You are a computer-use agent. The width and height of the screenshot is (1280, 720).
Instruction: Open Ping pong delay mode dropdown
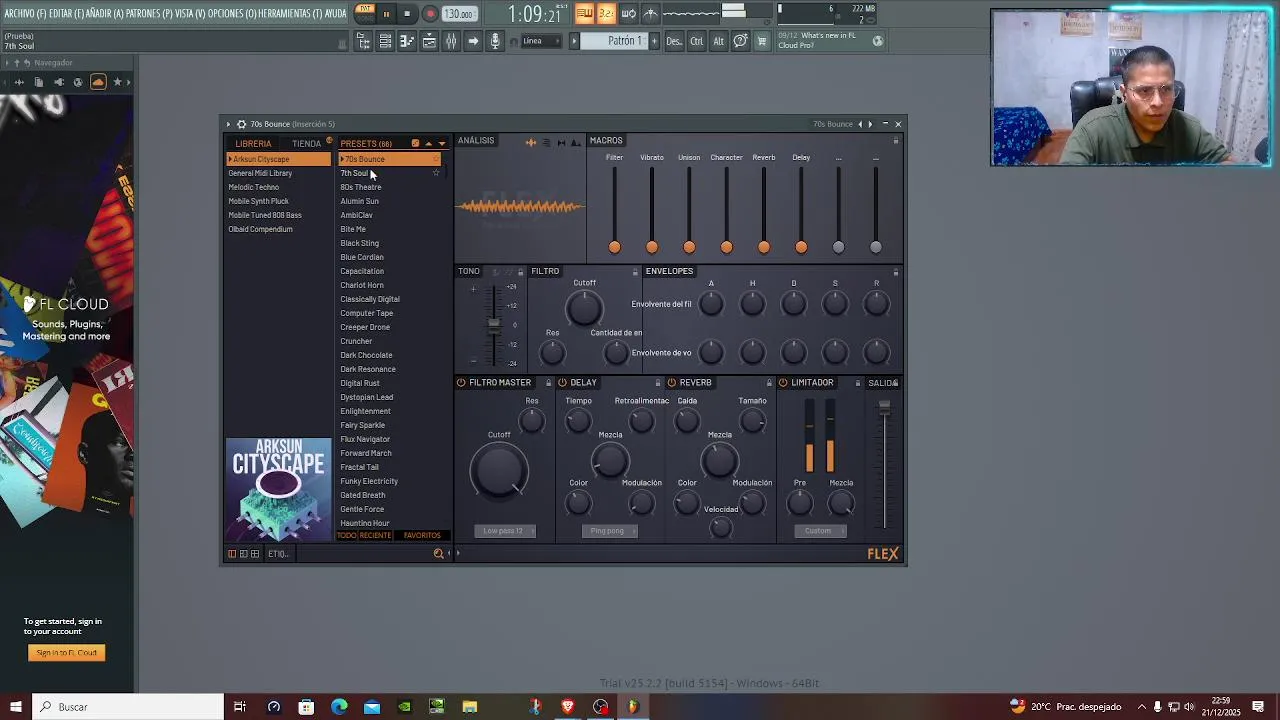click(608, 531)
